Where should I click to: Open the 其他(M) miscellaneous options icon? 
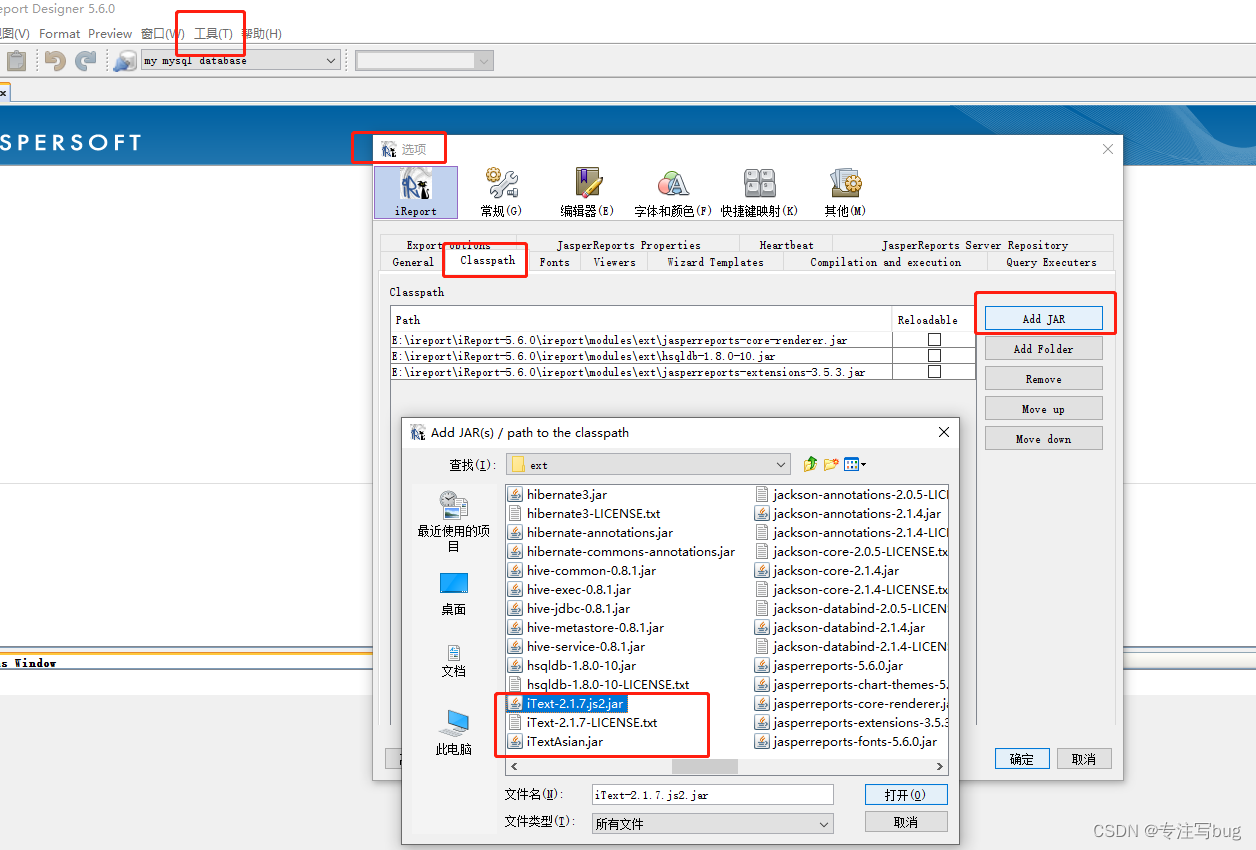(x=846, y=190)
